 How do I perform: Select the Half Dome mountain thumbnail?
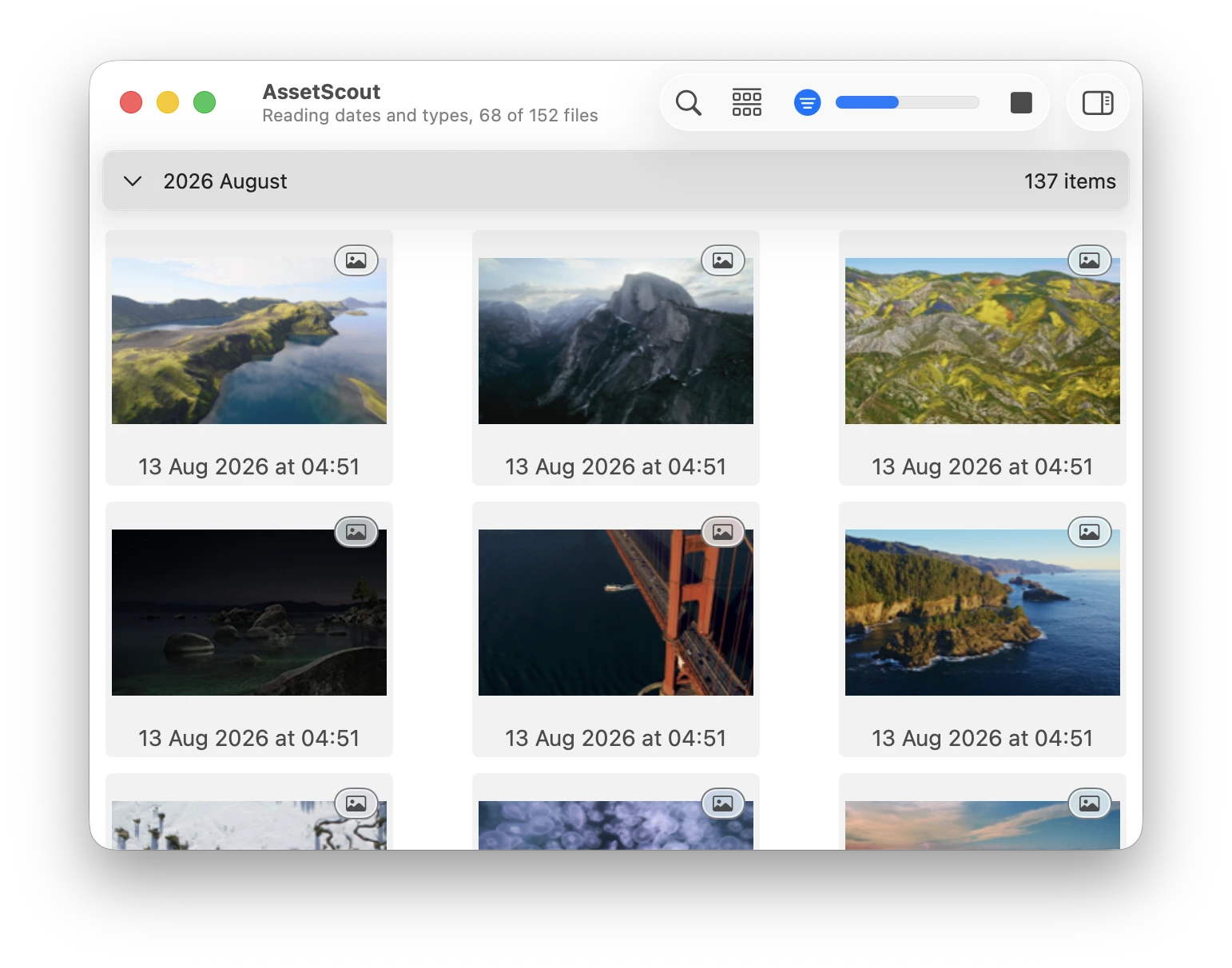coord(616,341)
